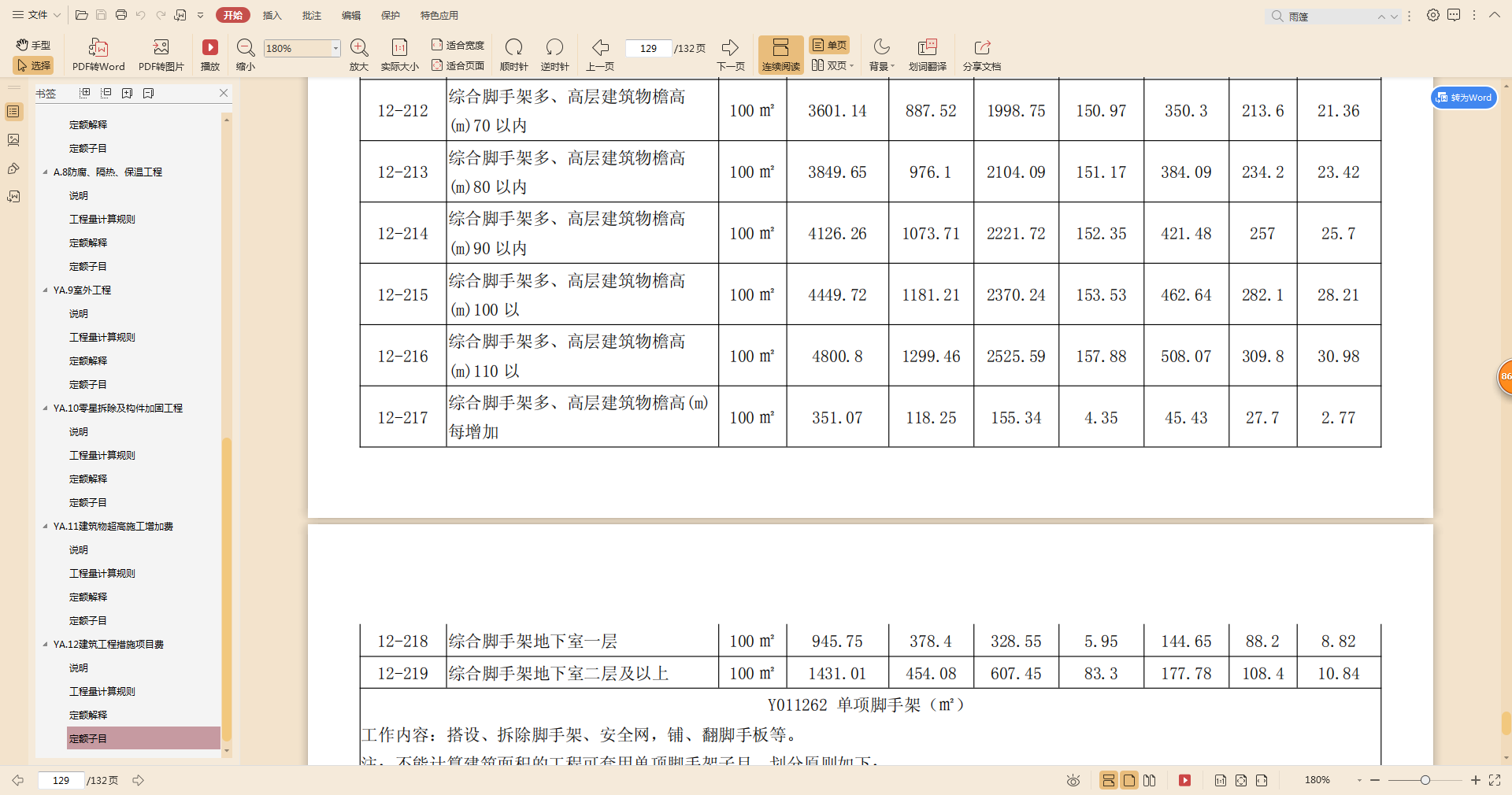This screenshot has height=795, width=1512.
Task: Collapse the YA.11建筑物超高施工增加费 node
Action: (45, 526)
